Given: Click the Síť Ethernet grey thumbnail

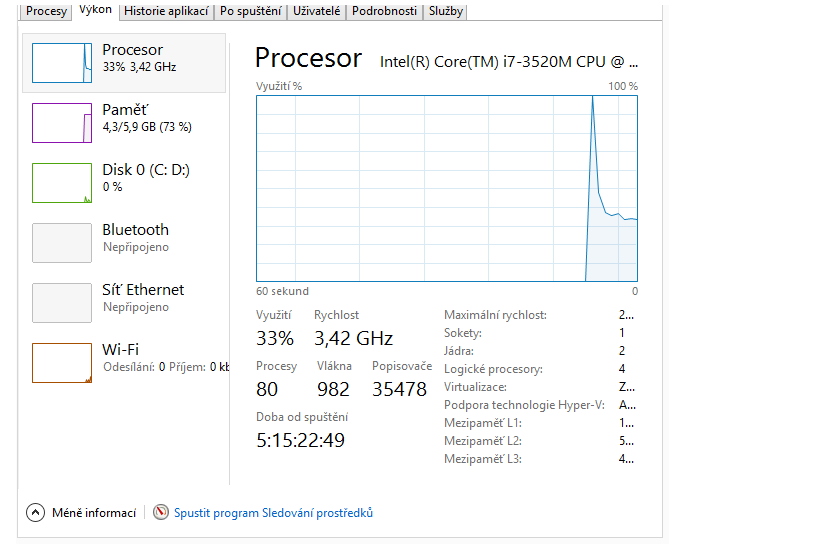Looking at the screenshot, I should point(62,303).
